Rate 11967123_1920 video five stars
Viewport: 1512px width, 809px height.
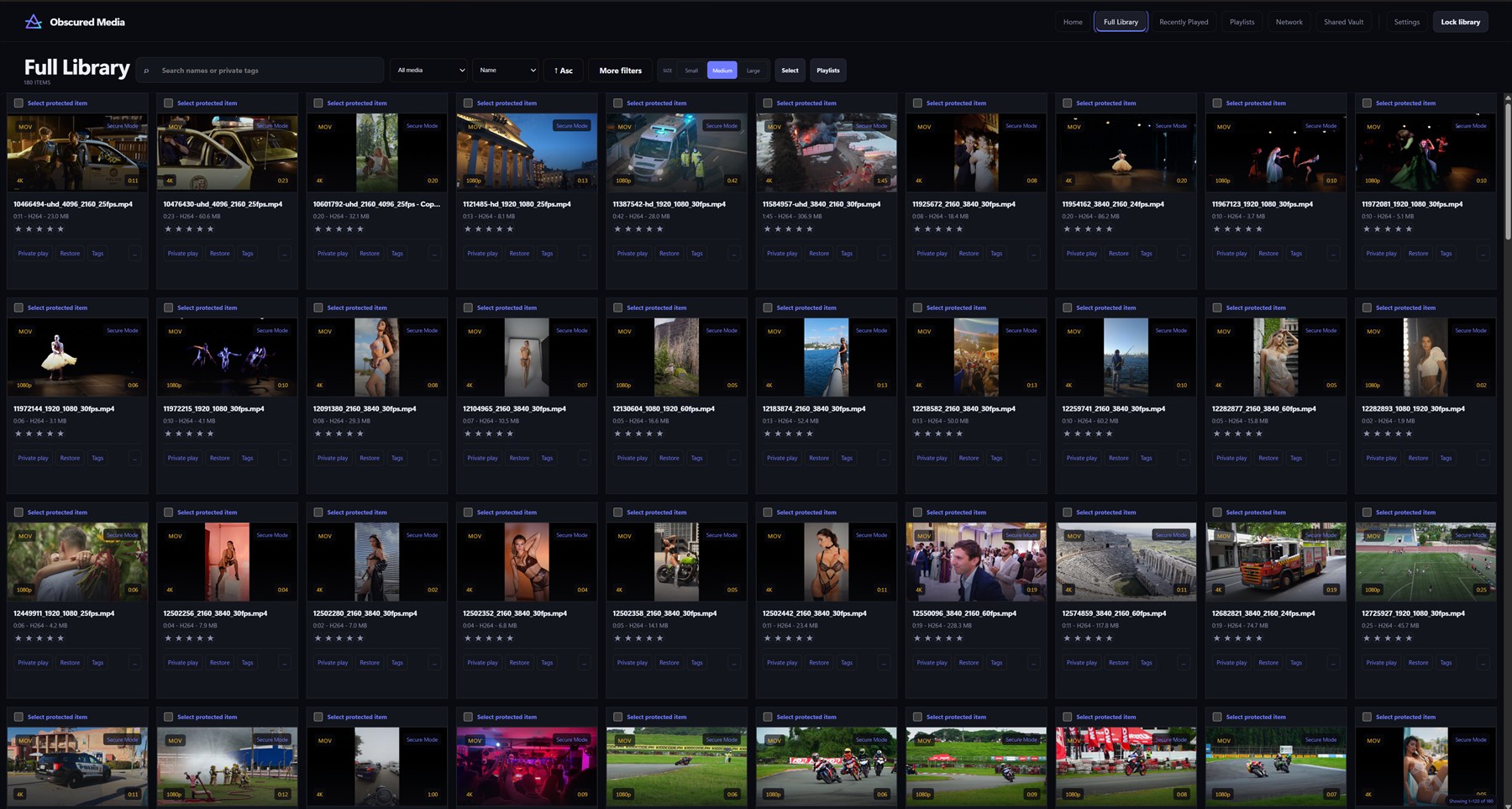click(1259, 229)
